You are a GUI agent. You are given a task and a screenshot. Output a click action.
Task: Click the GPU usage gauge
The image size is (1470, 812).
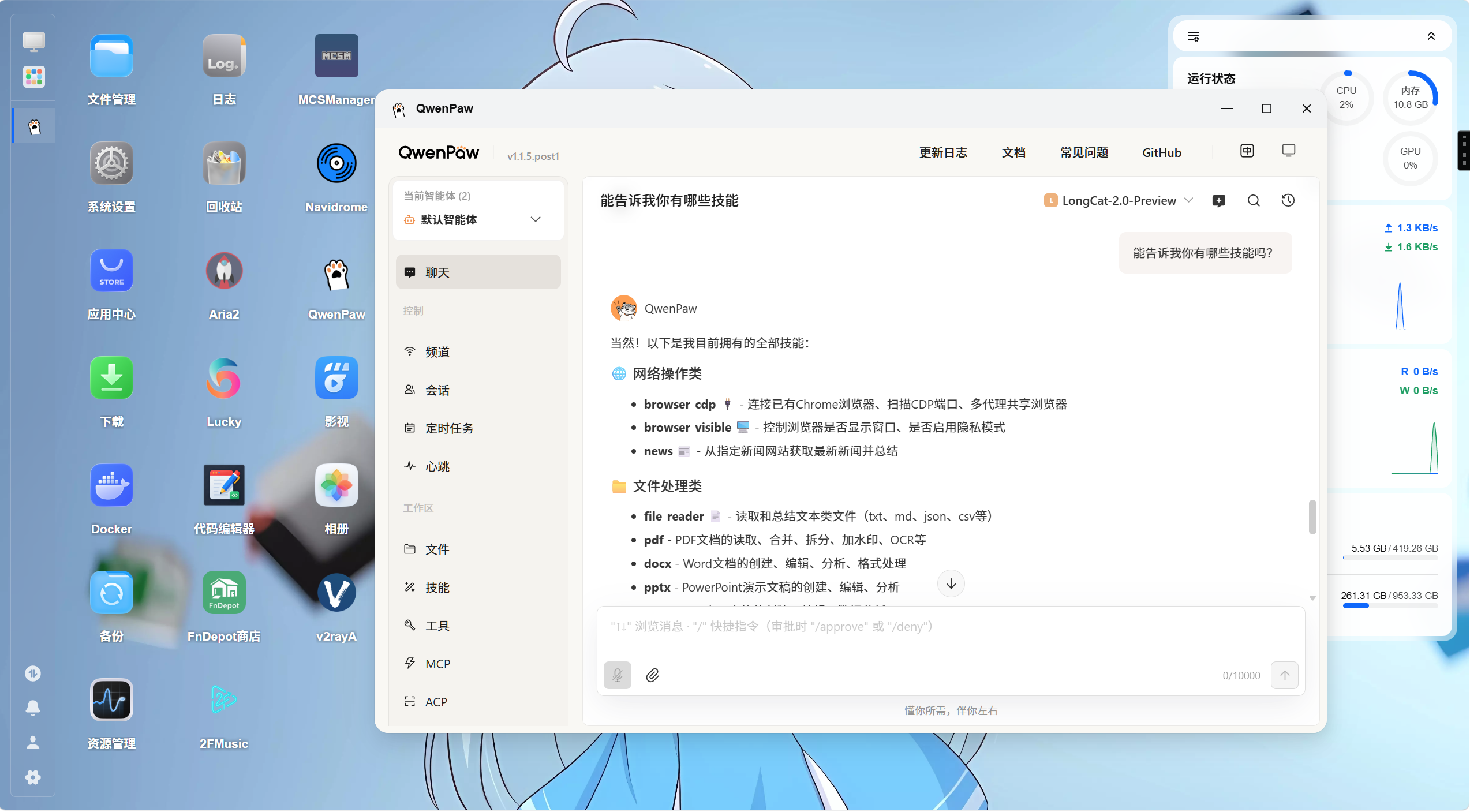tap(1411, 158)
